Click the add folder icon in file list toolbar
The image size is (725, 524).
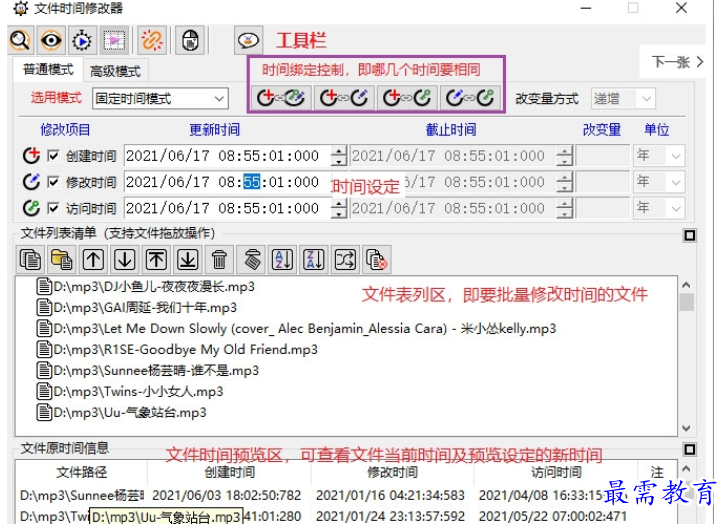[x=62, y=259]
